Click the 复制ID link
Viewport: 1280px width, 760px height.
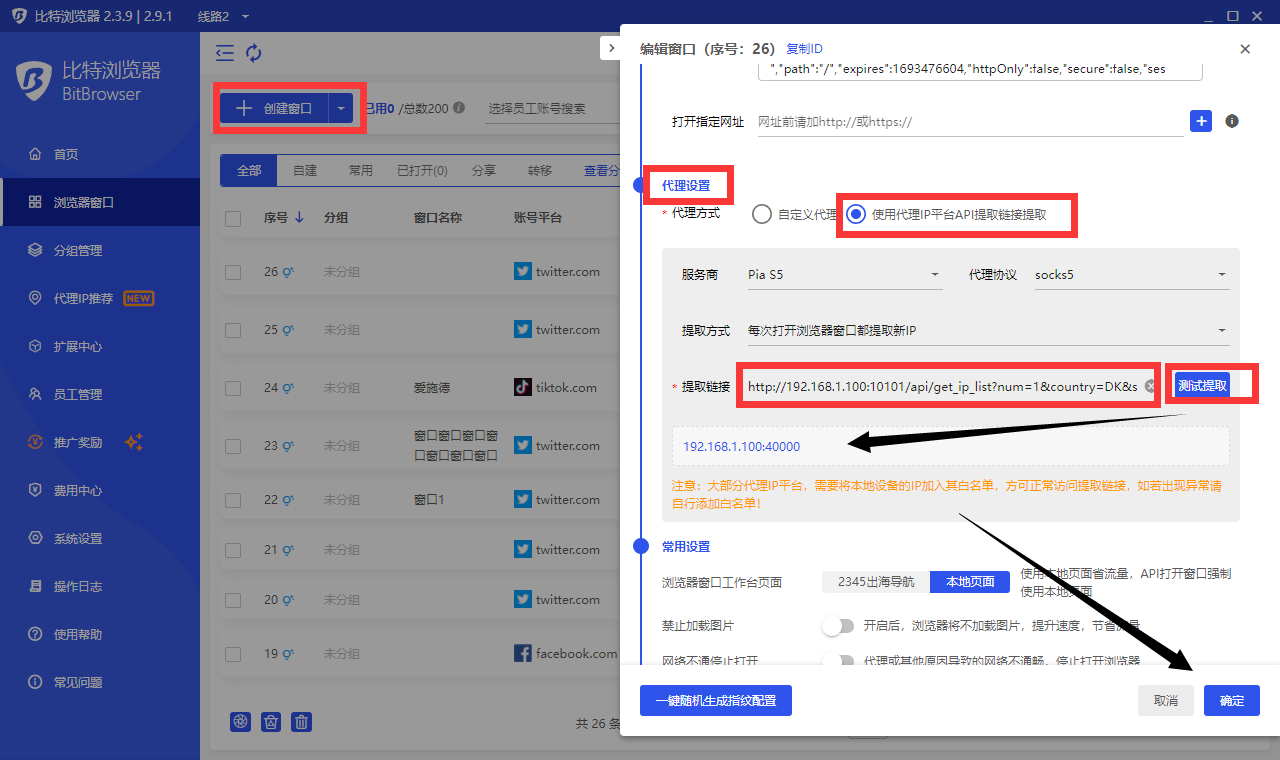click(x=804, y=49)
